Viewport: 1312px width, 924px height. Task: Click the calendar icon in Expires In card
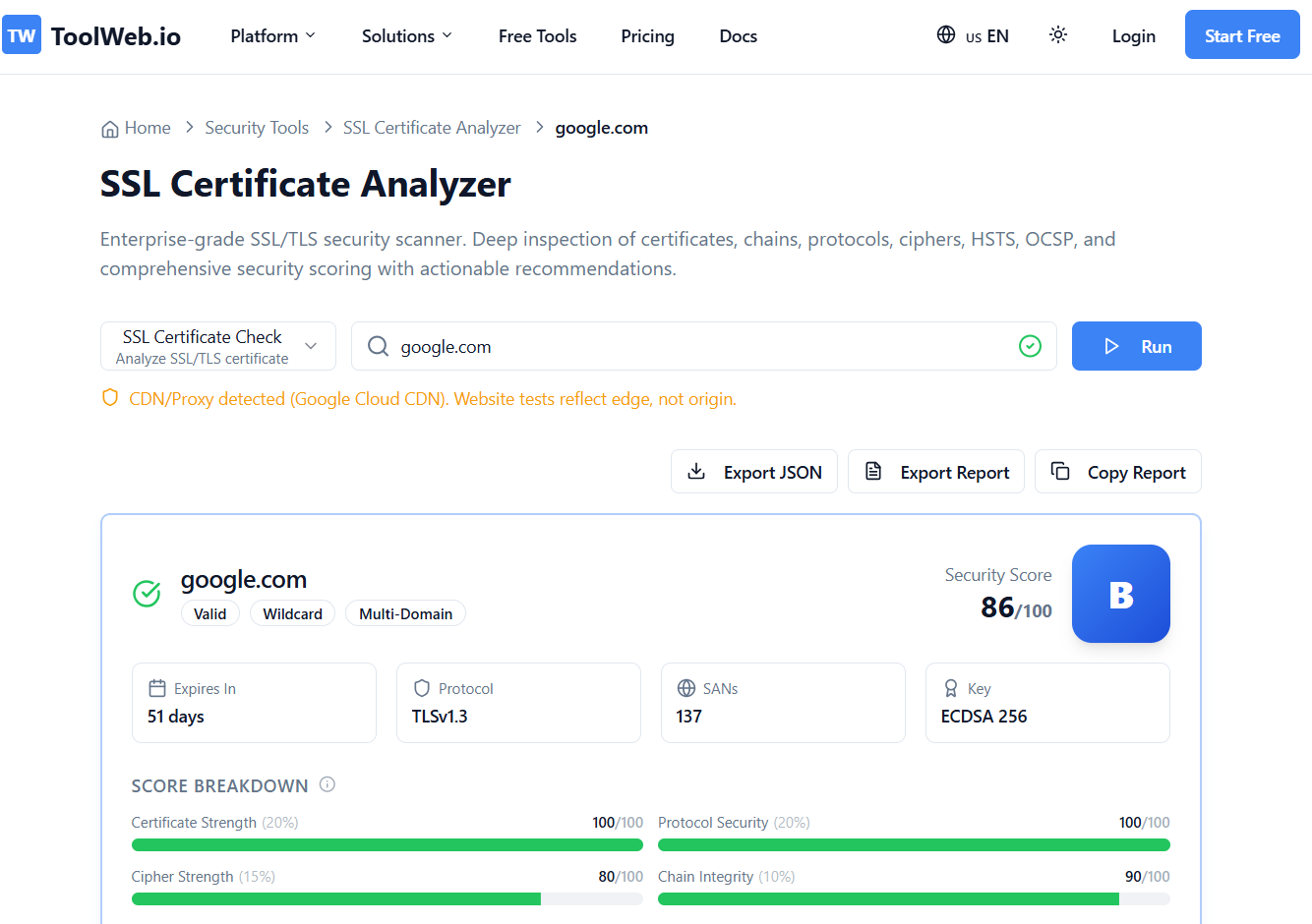[157, 688]
